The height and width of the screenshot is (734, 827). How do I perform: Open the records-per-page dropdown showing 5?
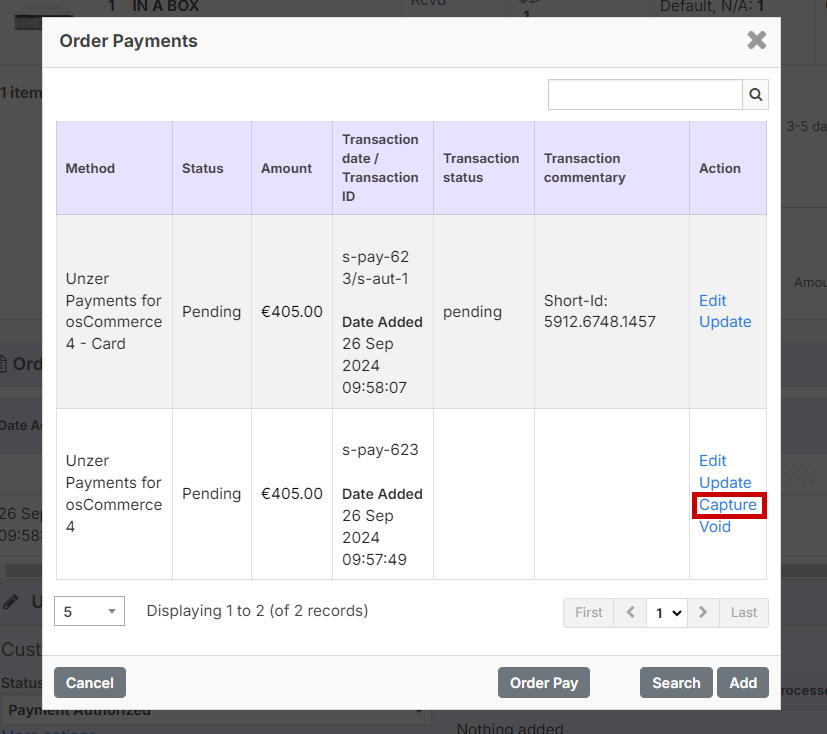click(89, 611)
